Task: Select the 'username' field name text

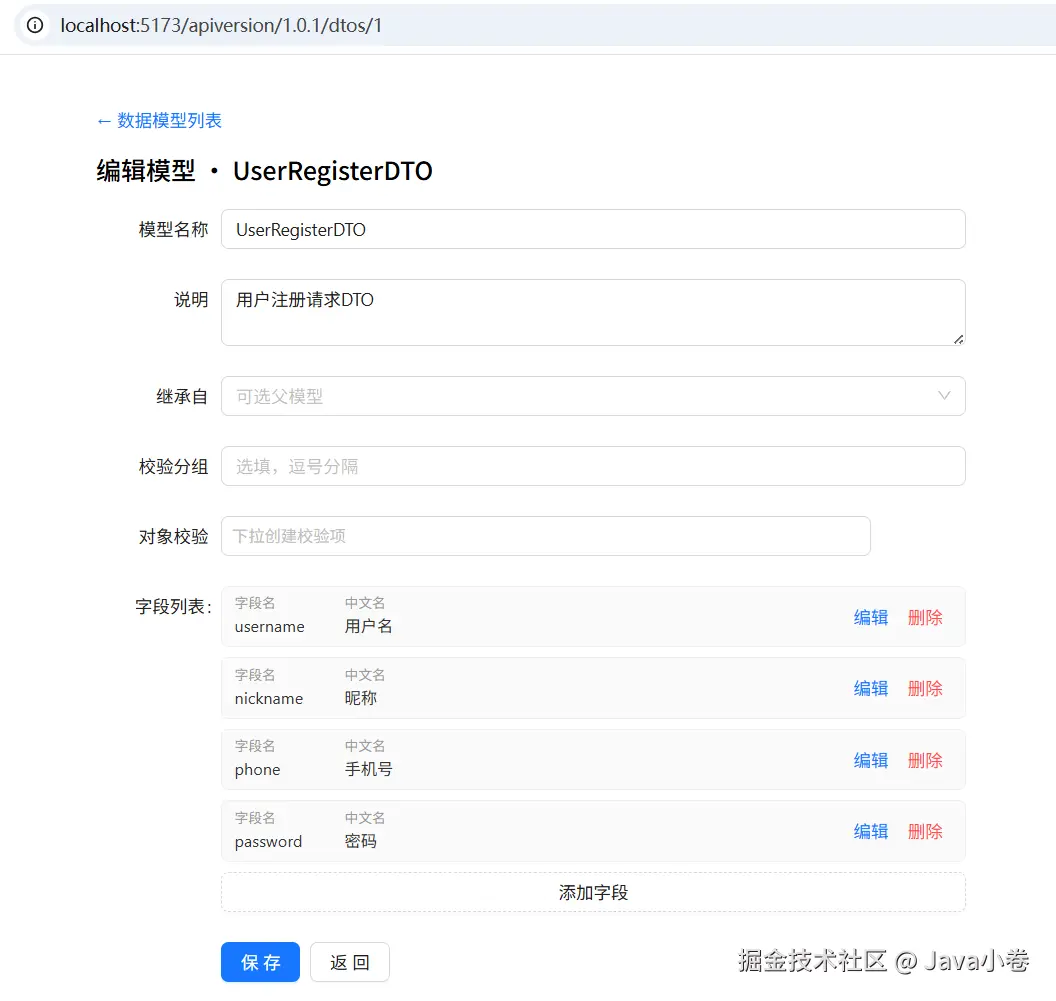Action: pos(269,627)
